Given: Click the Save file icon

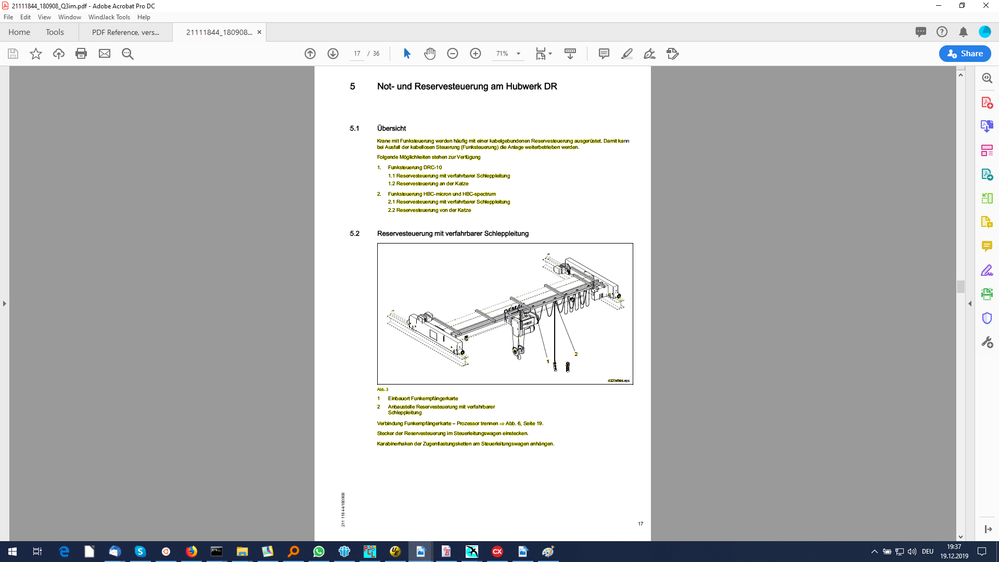Looking at the screenshot, I should 13,54.
